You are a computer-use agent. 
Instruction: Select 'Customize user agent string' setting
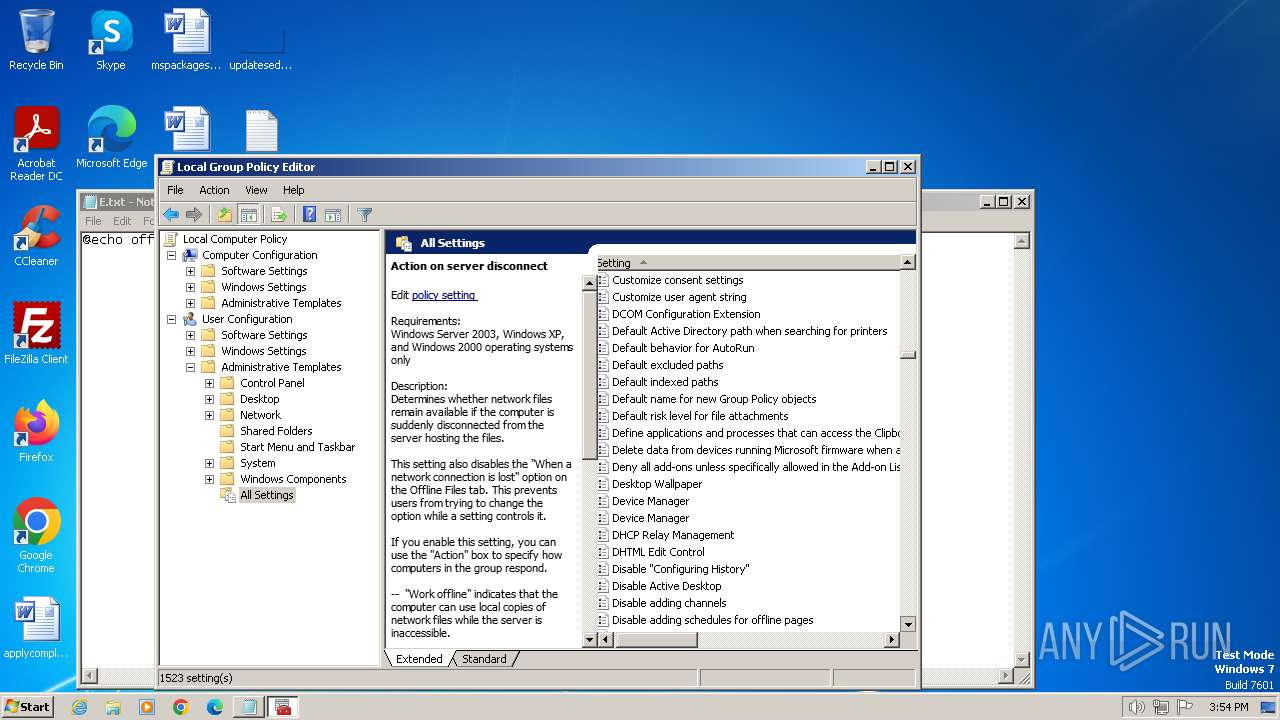(x=679, y=297)
